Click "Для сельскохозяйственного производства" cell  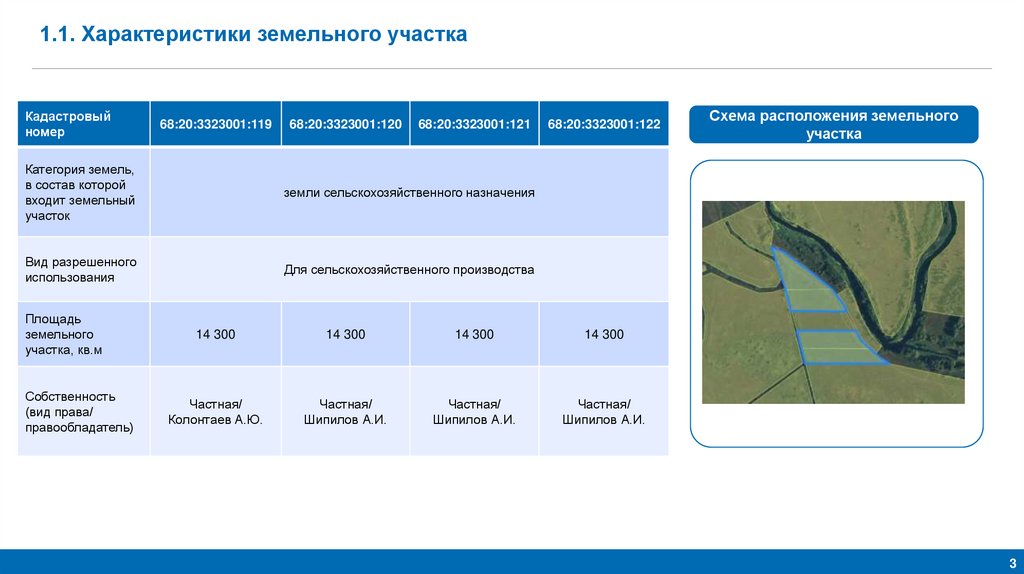(409, 269)
